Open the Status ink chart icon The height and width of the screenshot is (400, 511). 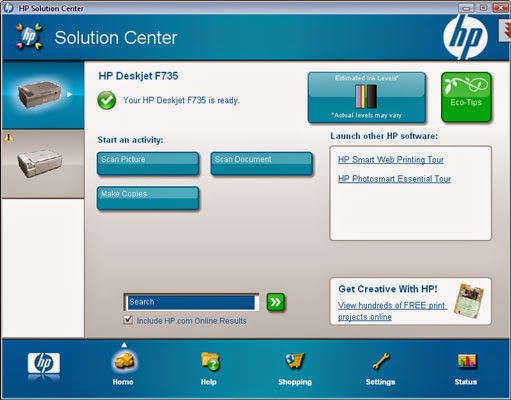tap(467, 361)
